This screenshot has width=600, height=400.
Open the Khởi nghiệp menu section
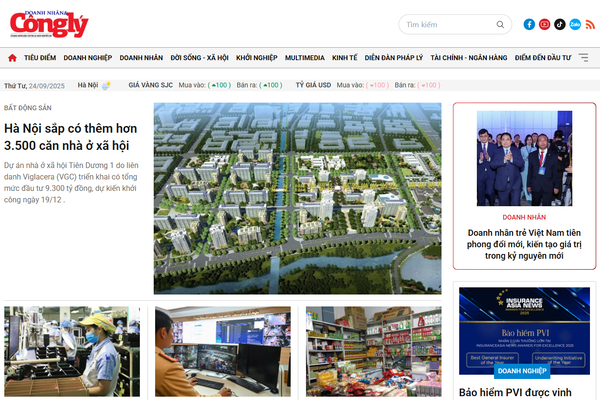pyautogui.click(x=256, y=58)
